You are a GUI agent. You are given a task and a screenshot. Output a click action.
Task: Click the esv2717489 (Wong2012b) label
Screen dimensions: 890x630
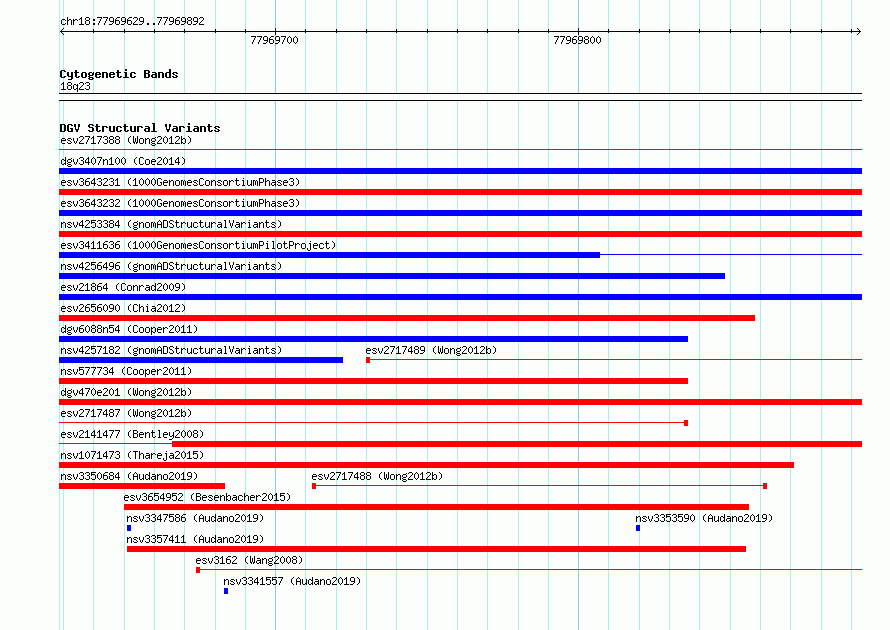(x=431, y=350)
